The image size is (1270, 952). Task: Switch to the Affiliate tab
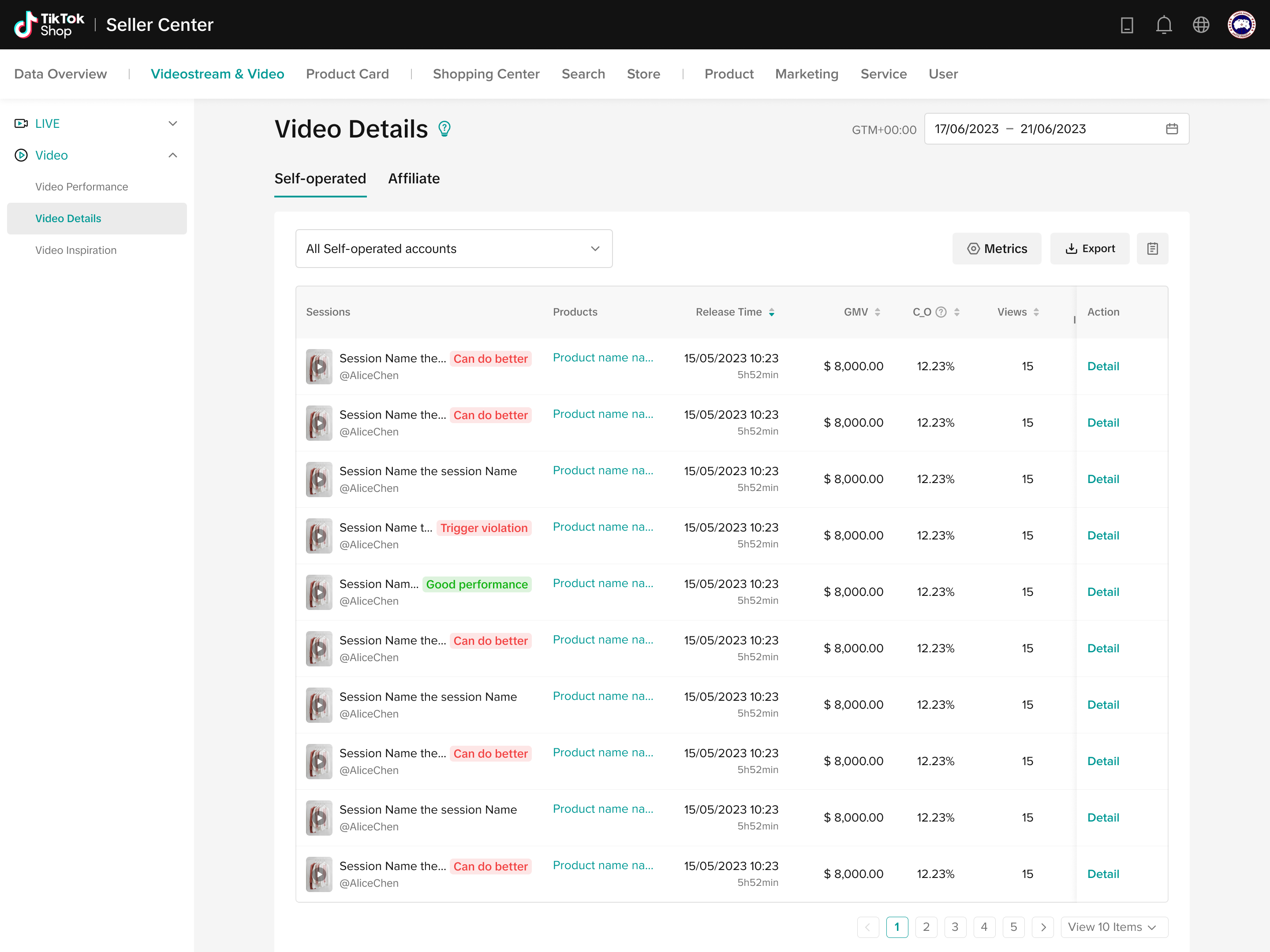413,178
